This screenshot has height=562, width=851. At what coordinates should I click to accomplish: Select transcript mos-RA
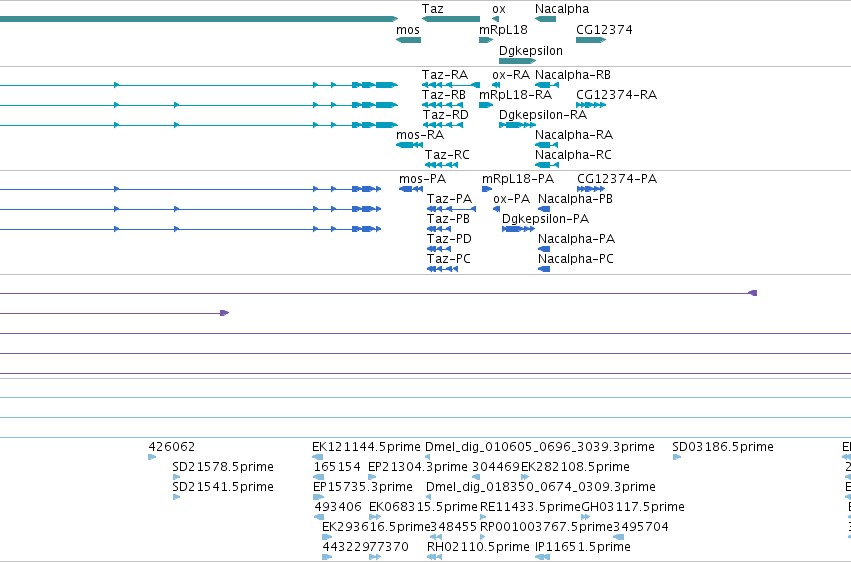coord(420,135)
